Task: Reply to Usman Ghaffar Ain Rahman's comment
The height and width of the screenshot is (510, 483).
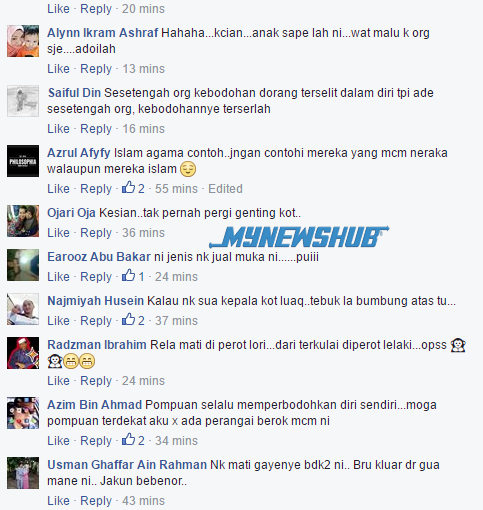Action: [x=96, y=501]
